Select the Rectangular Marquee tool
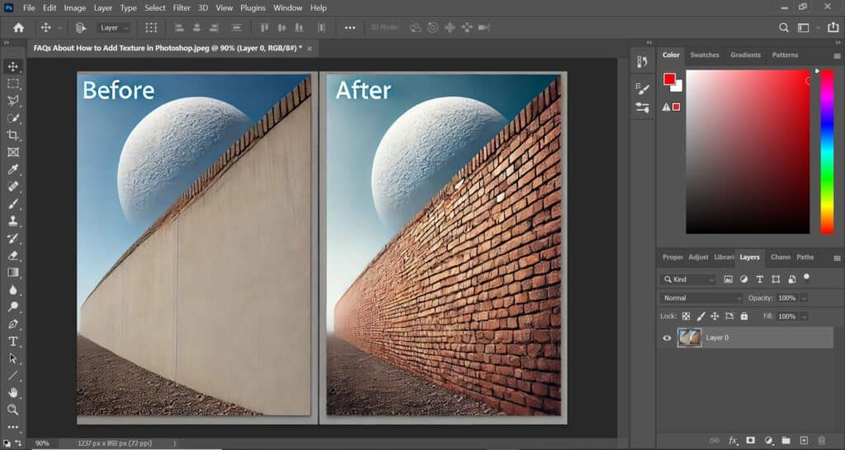Image resolution: width=845 pixels, height=450 pixels. click(x=13, y=84)
